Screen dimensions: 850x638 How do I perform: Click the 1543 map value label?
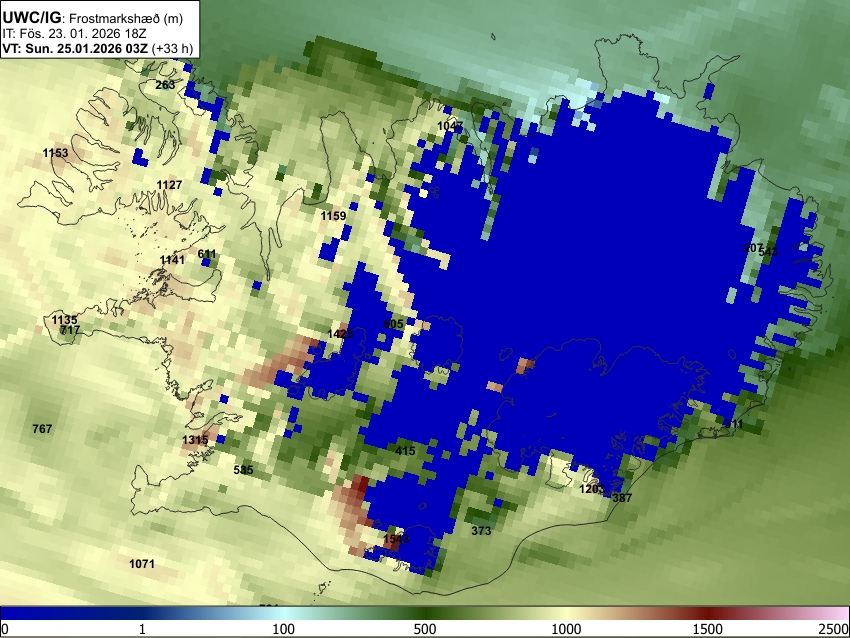click(396, 539)
